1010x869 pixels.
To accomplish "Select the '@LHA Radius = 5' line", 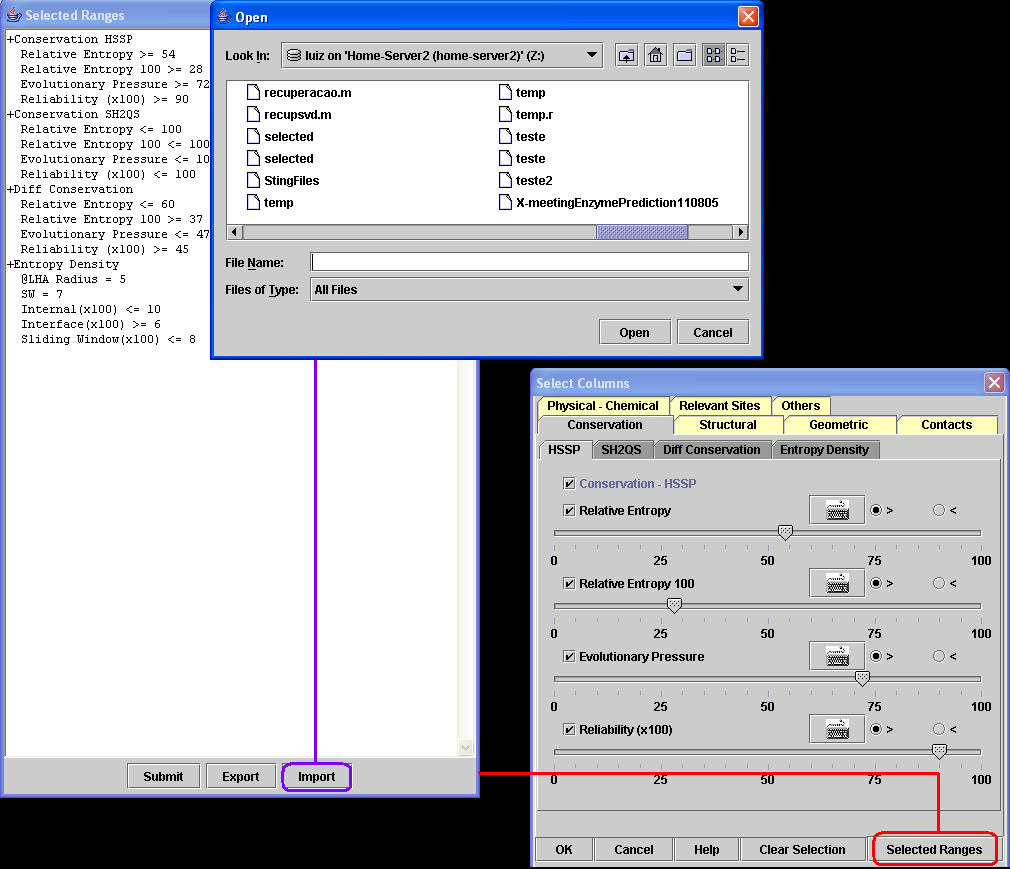I will click(x=73, y=279).
